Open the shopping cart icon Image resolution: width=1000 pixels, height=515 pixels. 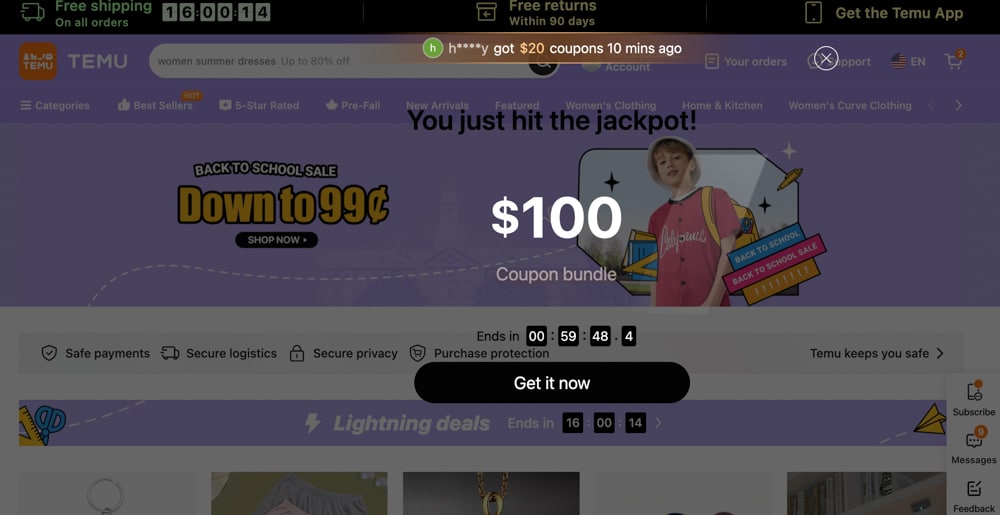point(953,61)
